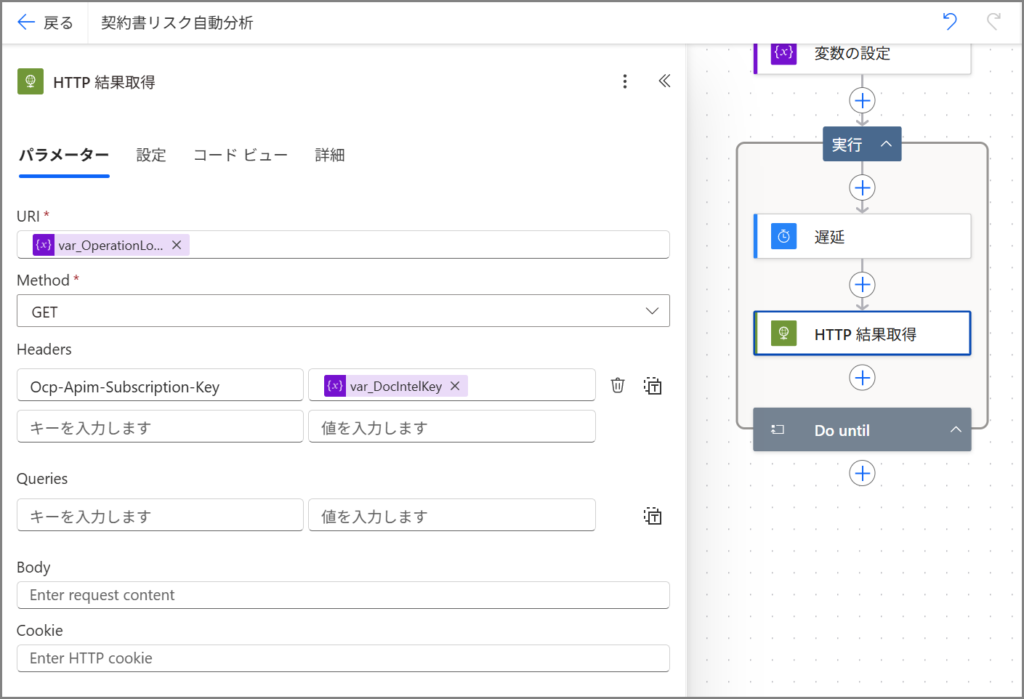Image resolution: width=1024 pixels, height=699 pixels.
Task: Collapse the Do until chevron
Action: (955, 430)
